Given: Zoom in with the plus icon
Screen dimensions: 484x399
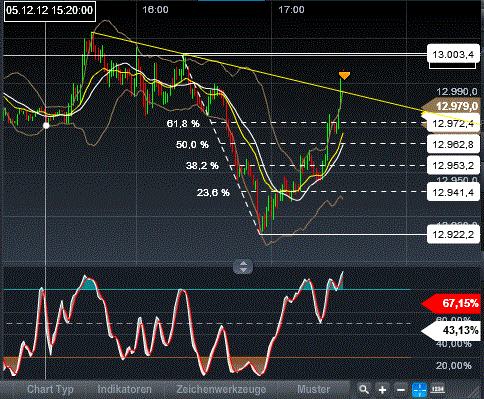Looking at the screenshot, I should click(x=382, y=390).
